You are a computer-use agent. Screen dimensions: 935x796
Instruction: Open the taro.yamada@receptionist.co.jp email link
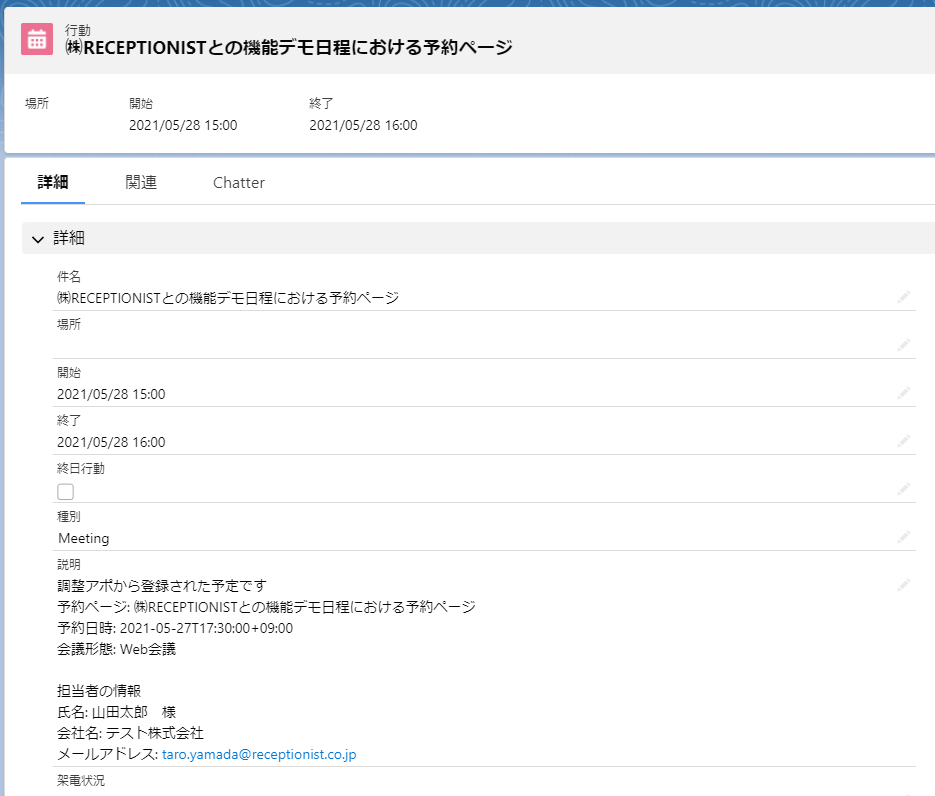click(259, 754)
